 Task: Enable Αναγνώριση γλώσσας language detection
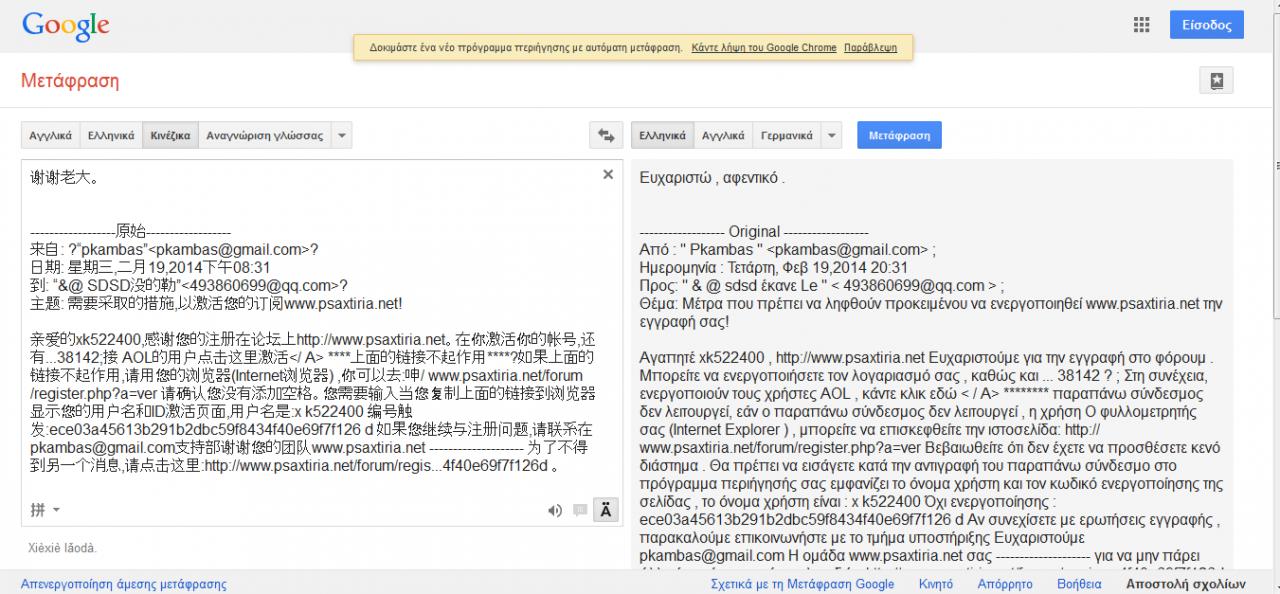(264, 135)
